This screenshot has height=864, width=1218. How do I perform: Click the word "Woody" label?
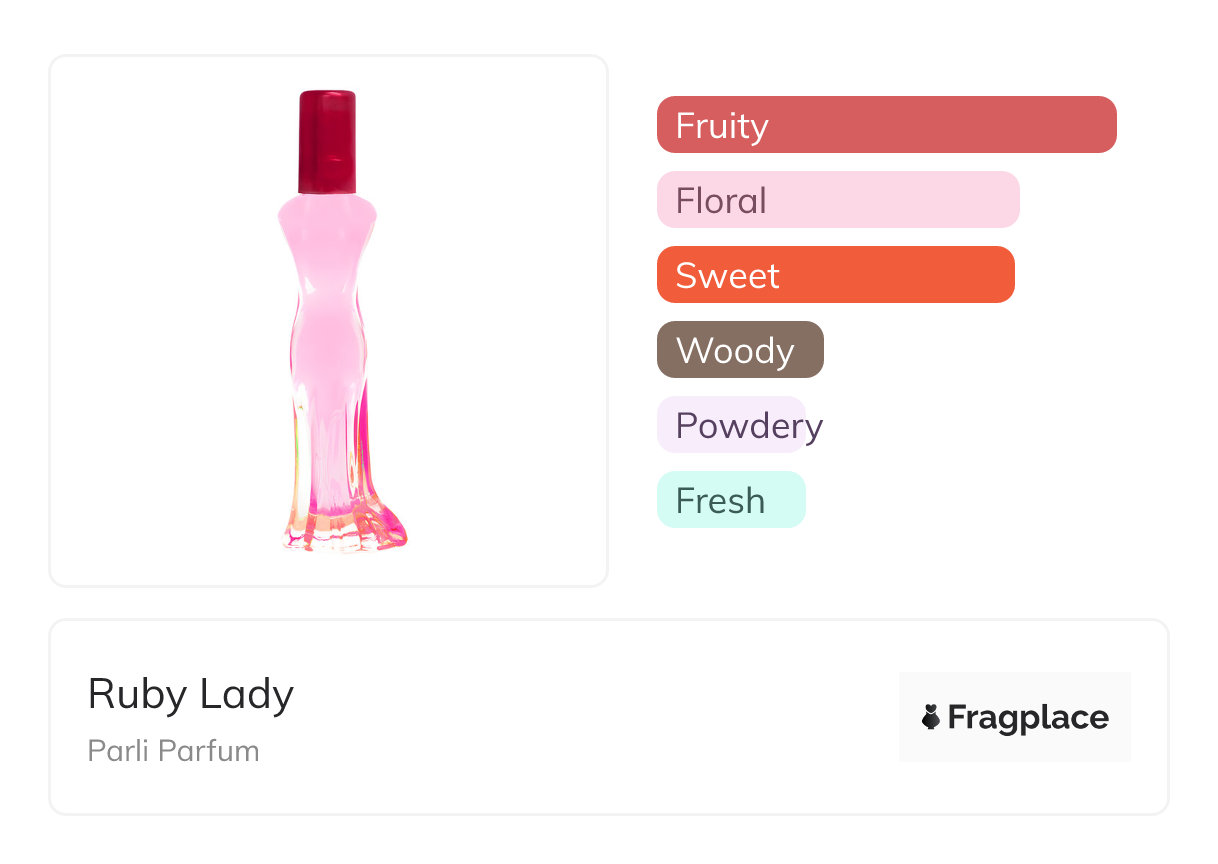click(735, 351)
